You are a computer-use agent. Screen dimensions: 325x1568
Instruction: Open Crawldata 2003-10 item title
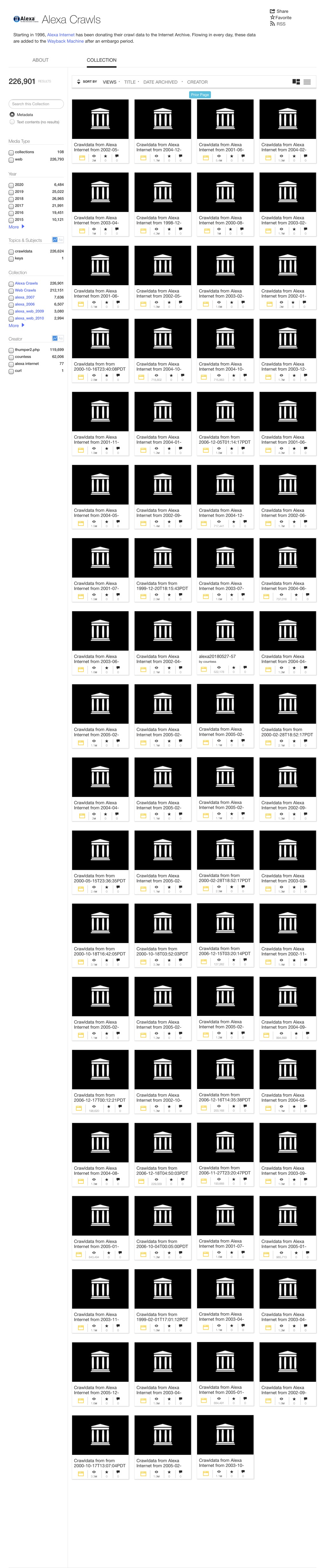(x=220, y=1463)
